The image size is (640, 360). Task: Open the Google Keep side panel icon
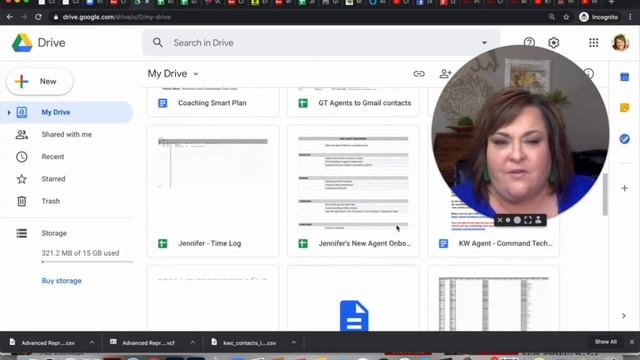(624, 108)
